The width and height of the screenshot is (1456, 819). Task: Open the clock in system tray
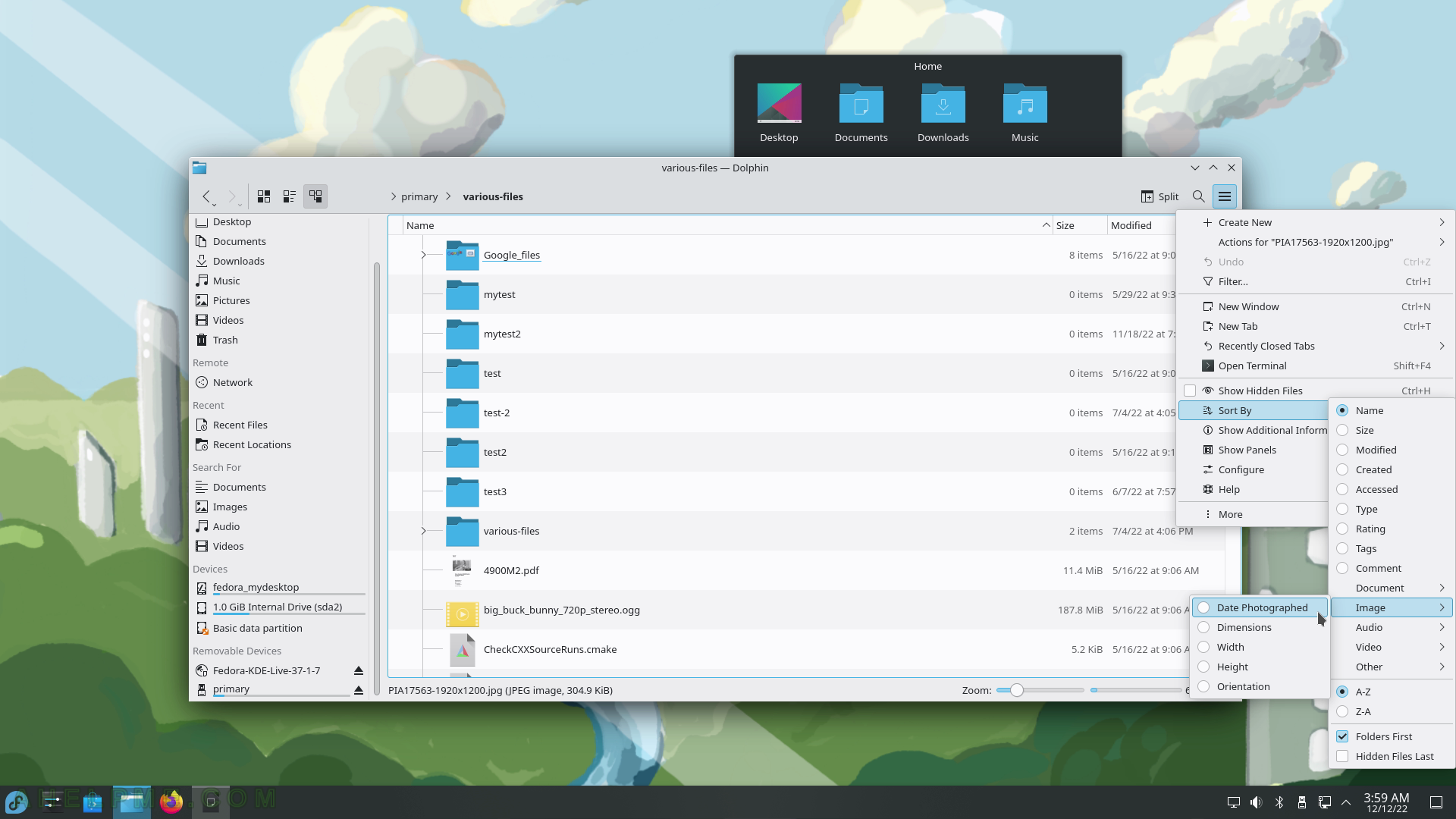1386,802
